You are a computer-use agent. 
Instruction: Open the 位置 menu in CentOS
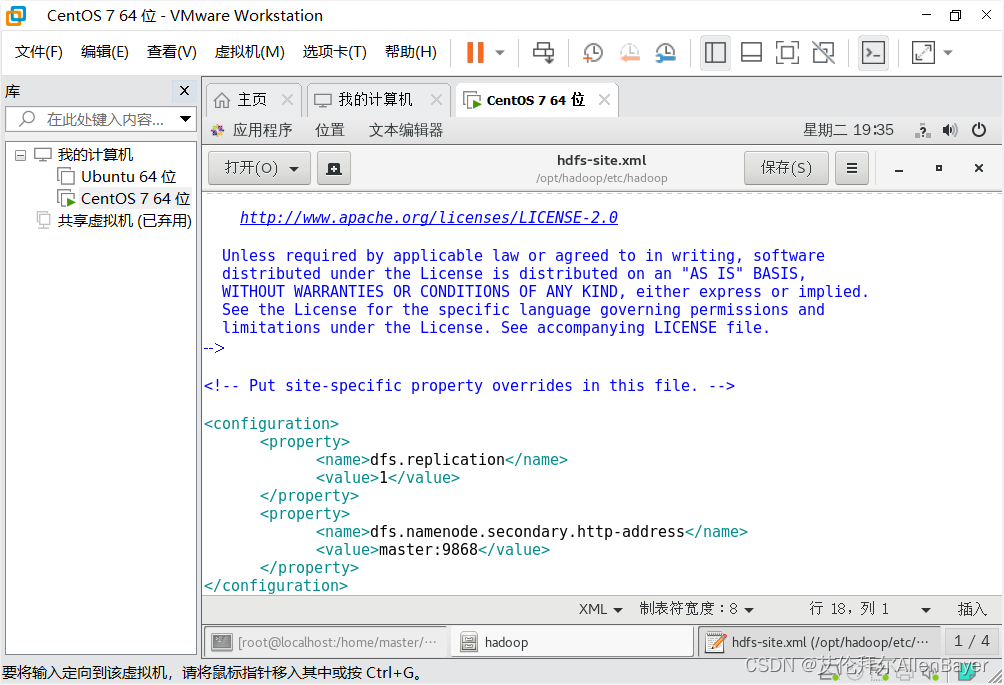pyautogui.click(x=330, y=131)
